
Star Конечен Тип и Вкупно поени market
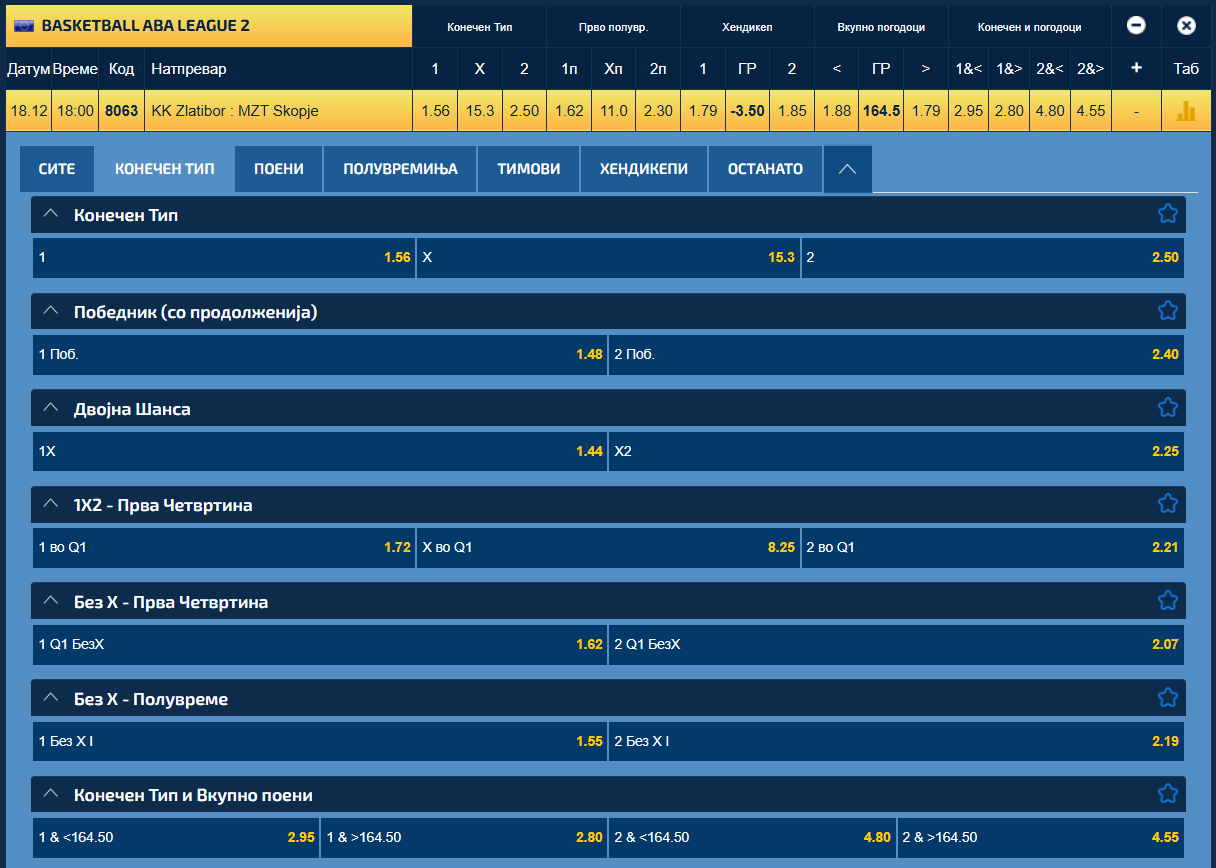[1167, 794]
